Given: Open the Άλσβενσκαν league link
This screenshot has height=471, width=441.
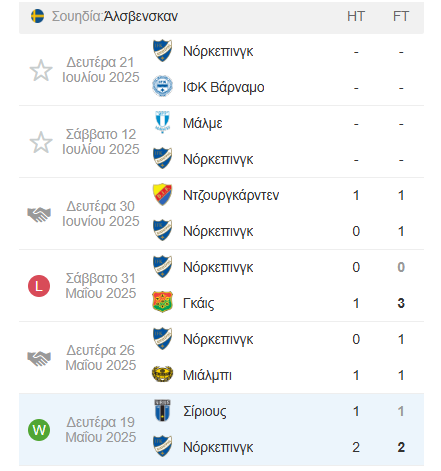Looking at the screenshot, I should pos(141,16).
